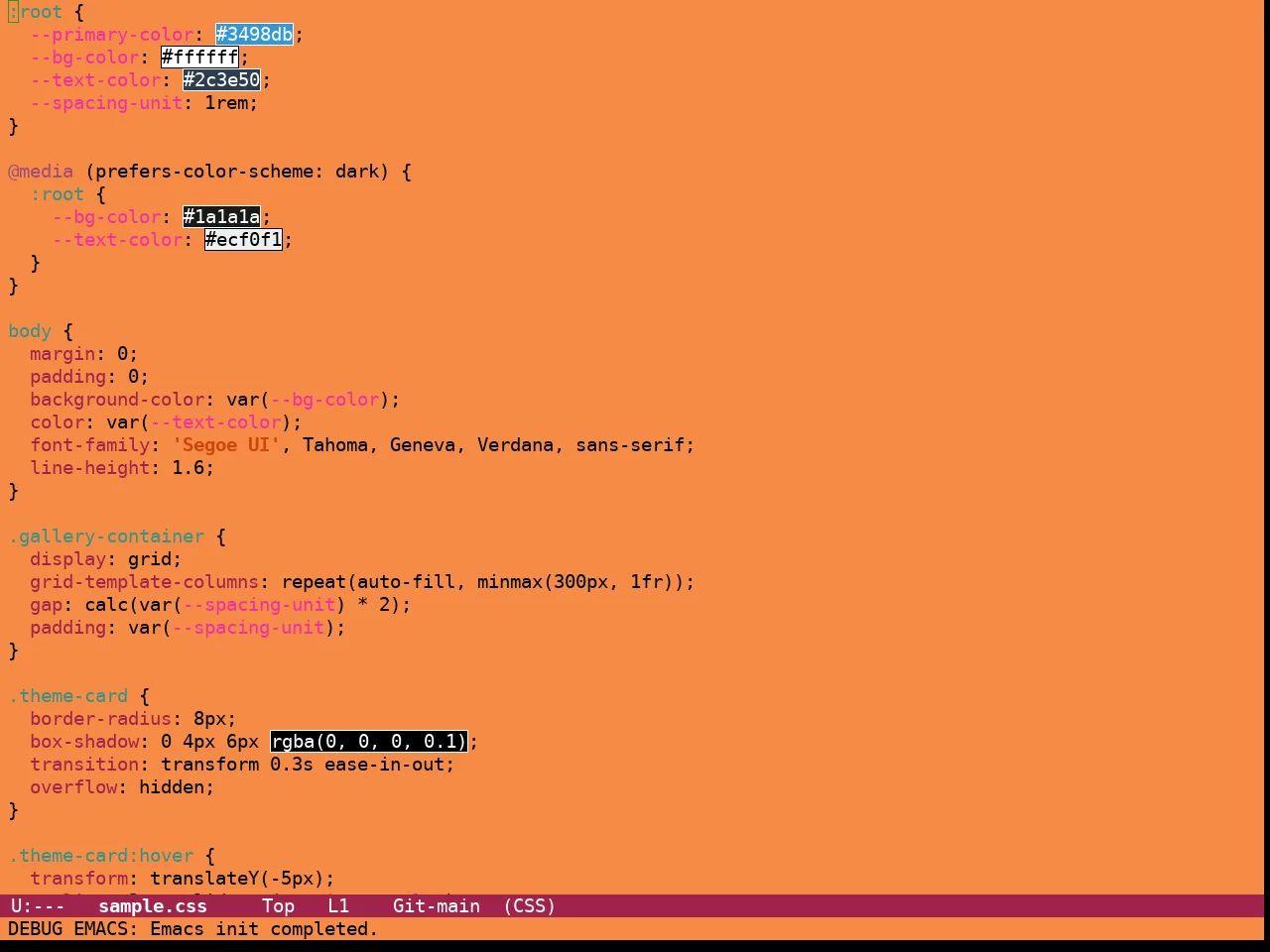Click the echo area DEBUG EMACS message

point(193,929)
